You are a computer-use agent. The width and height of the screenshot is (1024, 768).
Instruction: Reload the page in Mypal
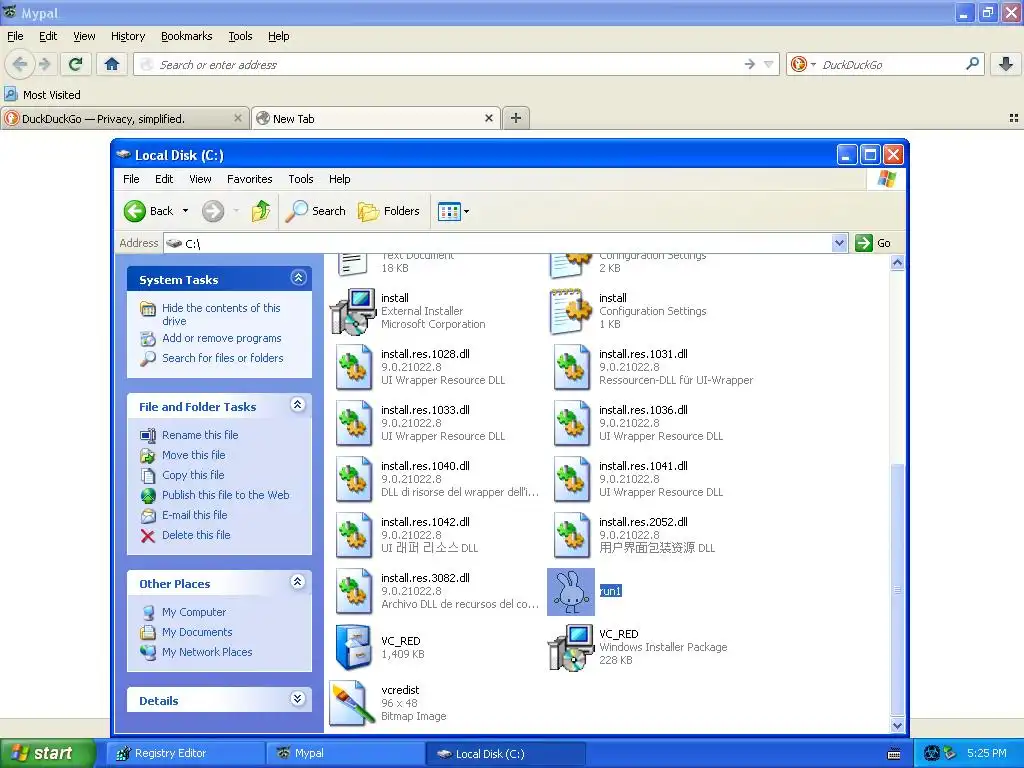click(76, 64)
